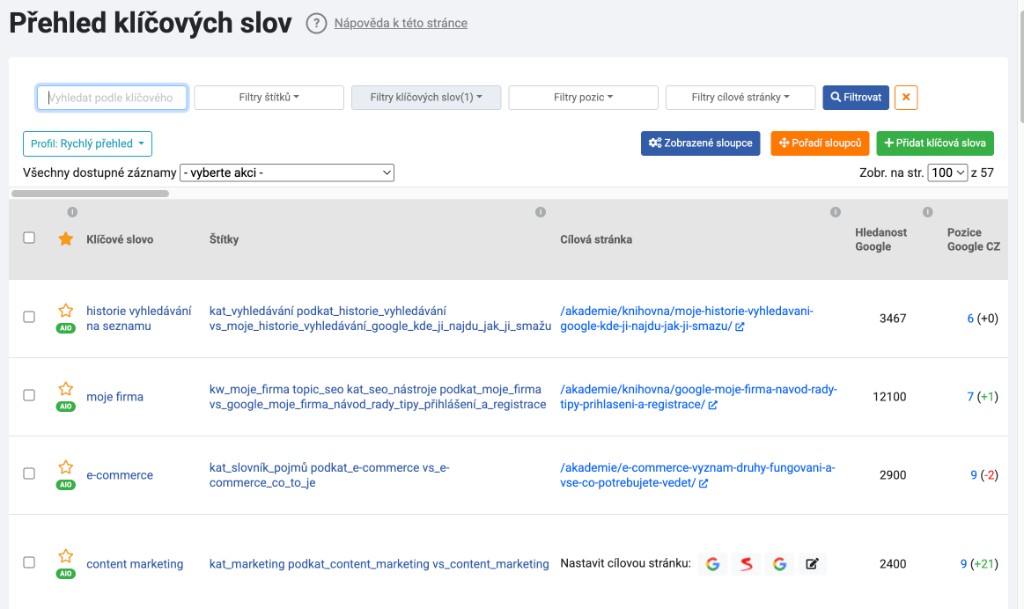
Task: Click AIO badge in 'content marketing' row
Action: (66, 574)
